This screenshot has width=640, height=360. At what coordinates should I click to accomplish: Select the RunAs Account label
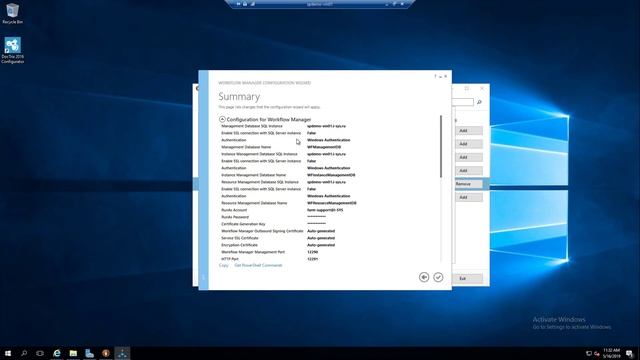click(x=234, y=210)
